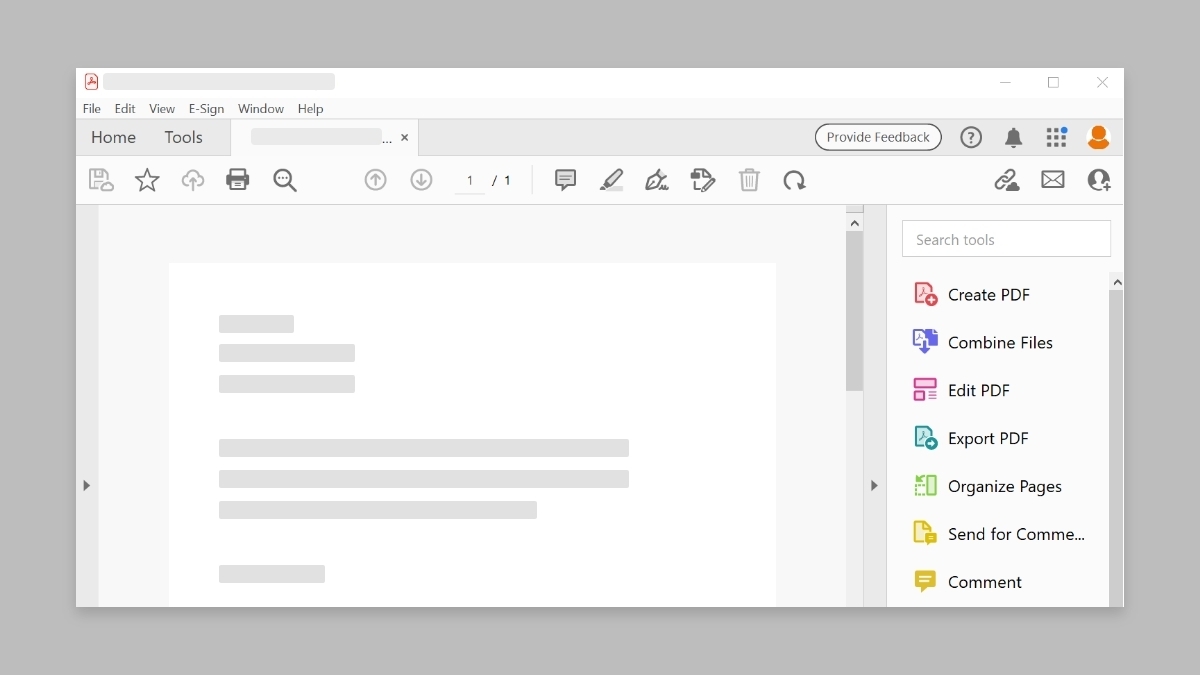Viewport: 1200px width, 675px height.
Task: Open the notifications bell
Action: (x=1013, y=137)
